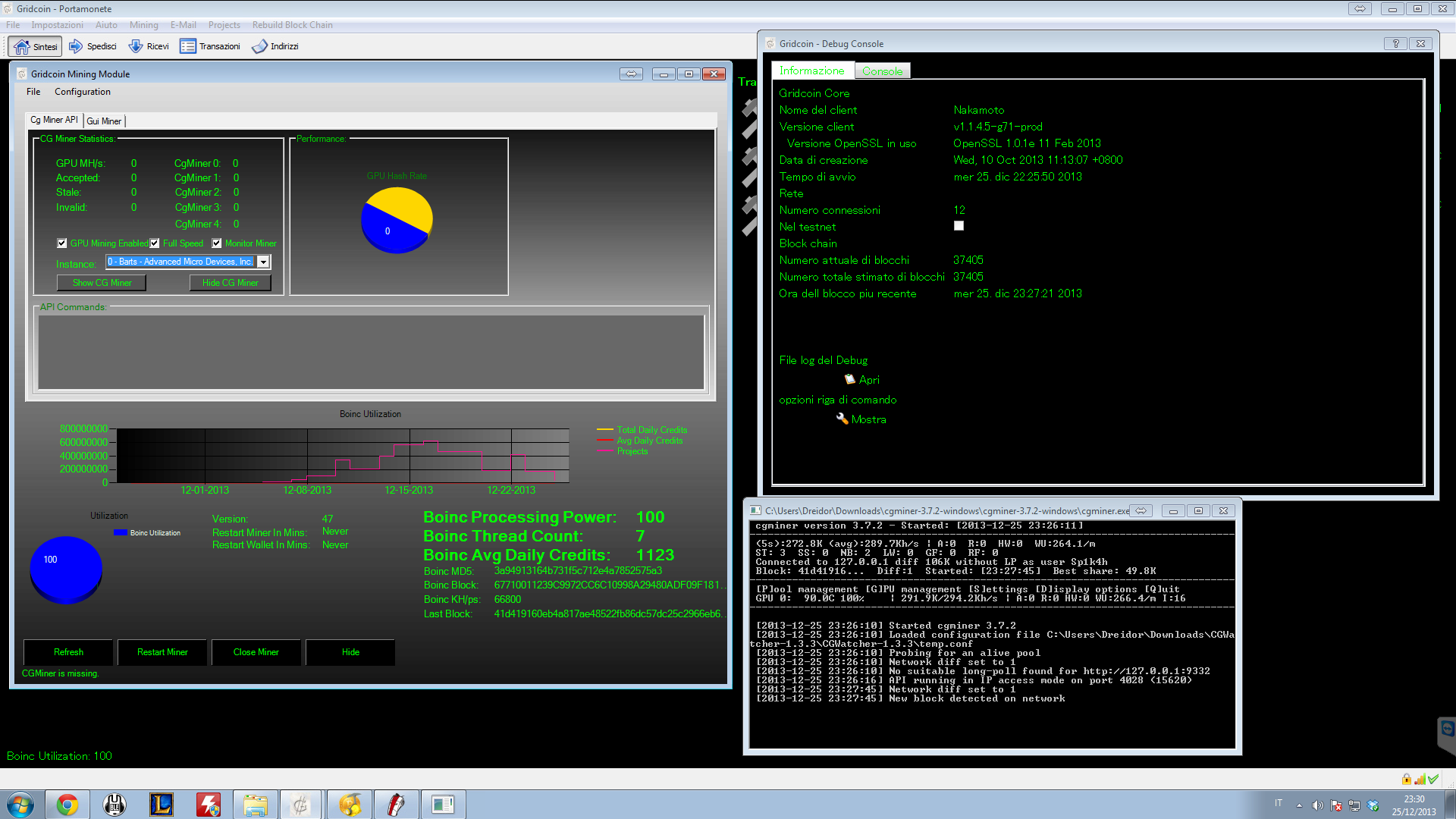Switch to the Console tab in Debug Console
The width and height of the screenshot is (1456, 819).
coord(882,71)
